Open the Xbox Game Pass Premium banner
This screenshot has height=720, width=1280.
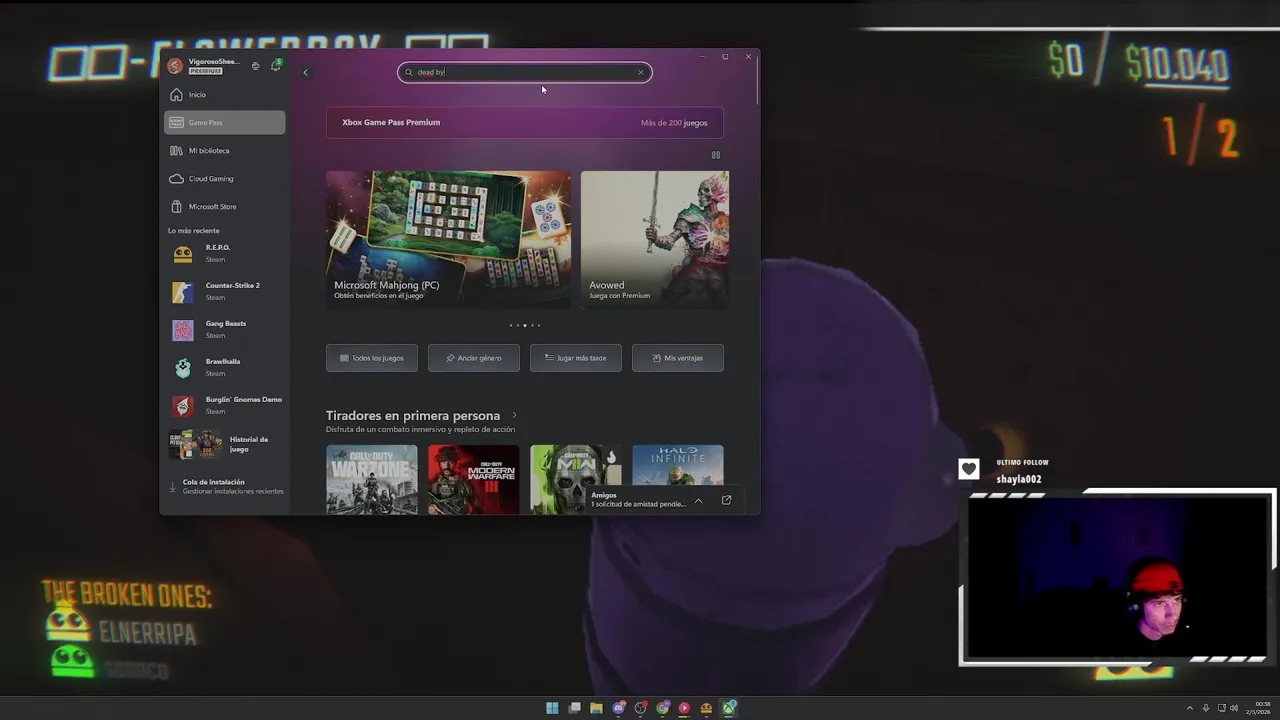tap(524, 123)
